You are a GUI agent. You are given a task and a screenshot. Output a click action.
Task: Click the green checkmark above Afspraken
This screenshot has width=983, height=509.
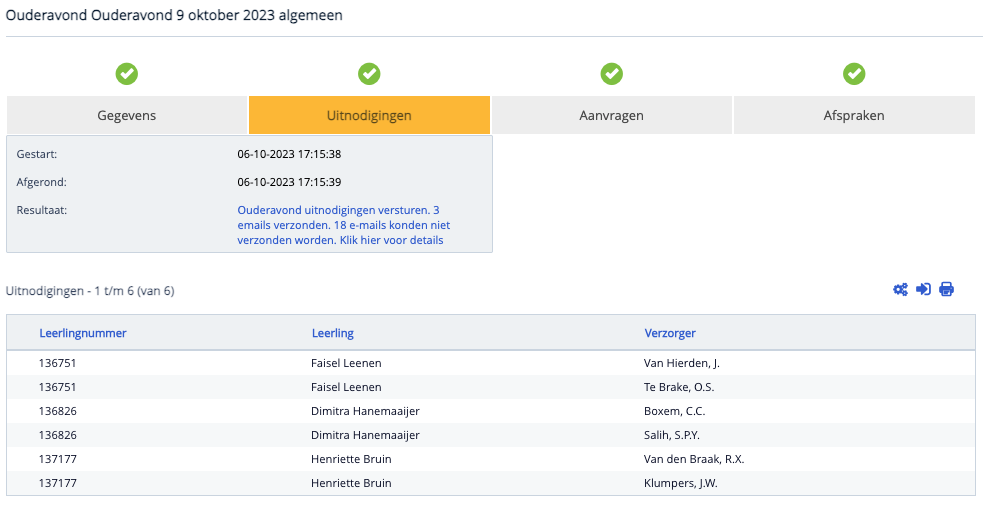point(853,74)
